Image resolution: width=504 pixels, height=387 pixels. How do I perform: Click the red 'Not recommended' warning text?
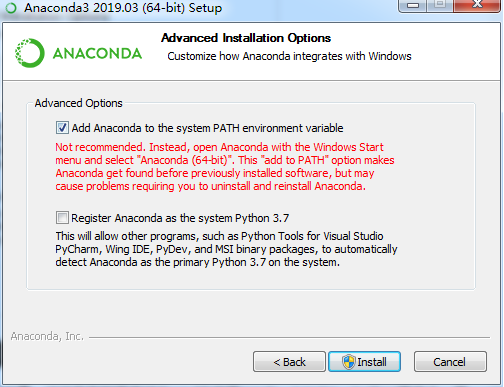click(x=225, y=167)
